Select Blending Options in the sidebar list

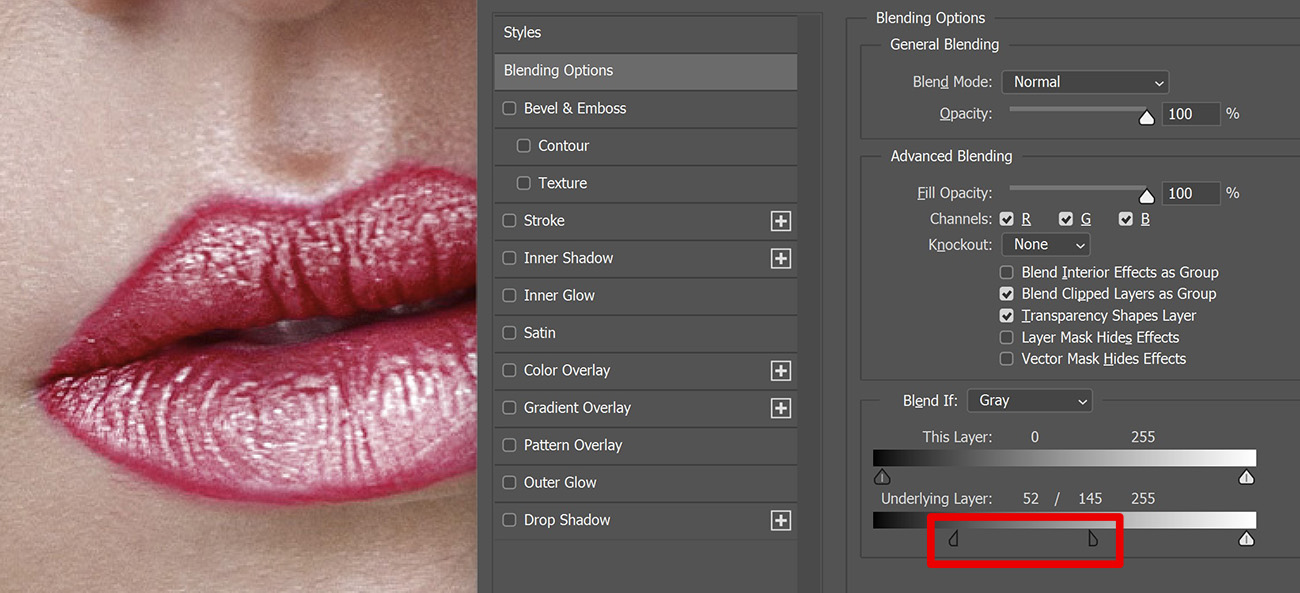(645, 71)
